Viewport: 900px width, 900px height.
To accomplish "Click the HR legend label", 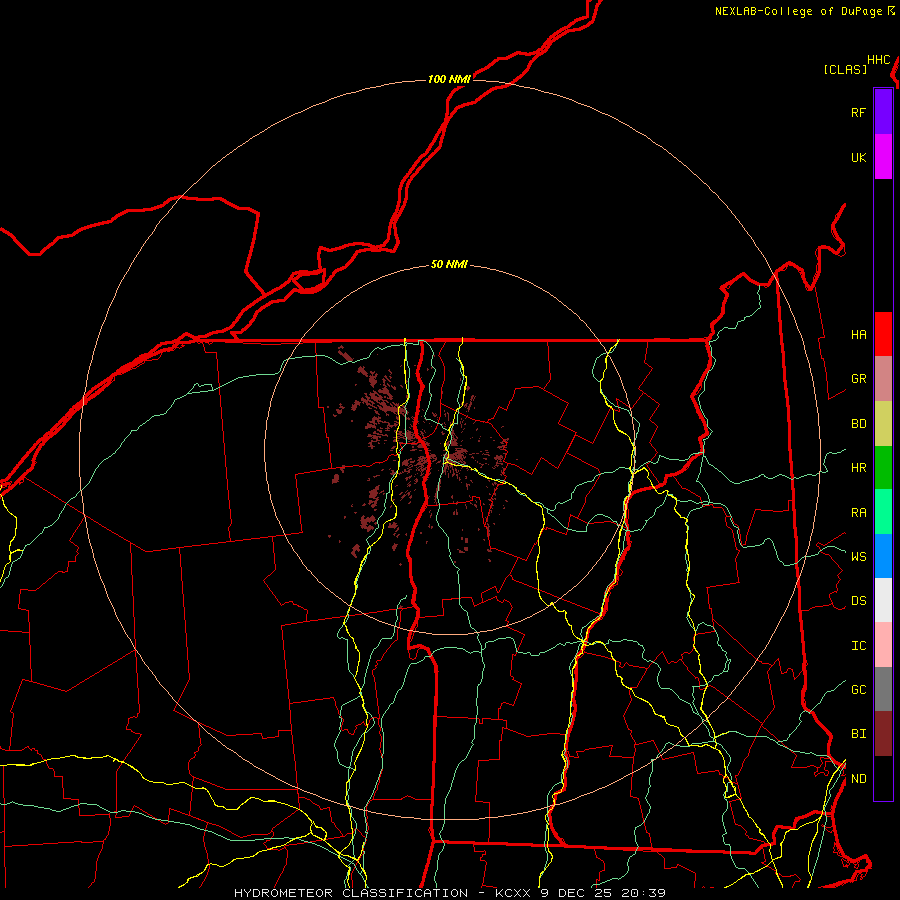I will (x=858, y=468).
